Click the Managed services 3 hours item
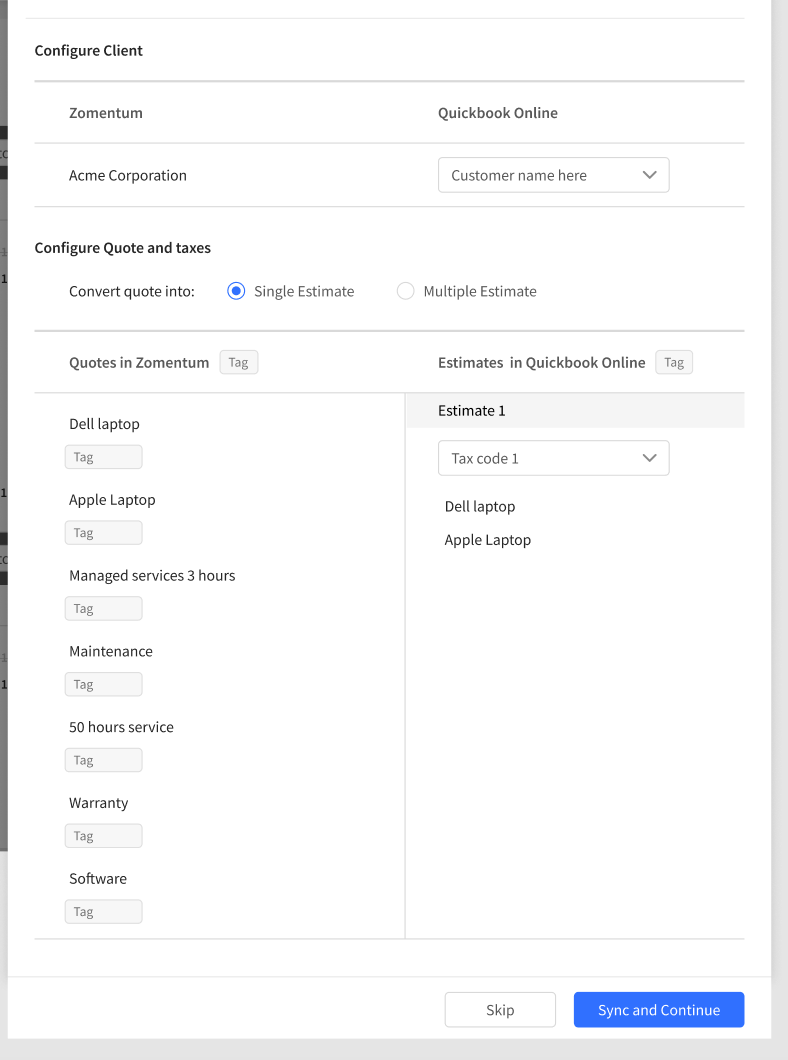788x1060 pixels. pos(152,575)
